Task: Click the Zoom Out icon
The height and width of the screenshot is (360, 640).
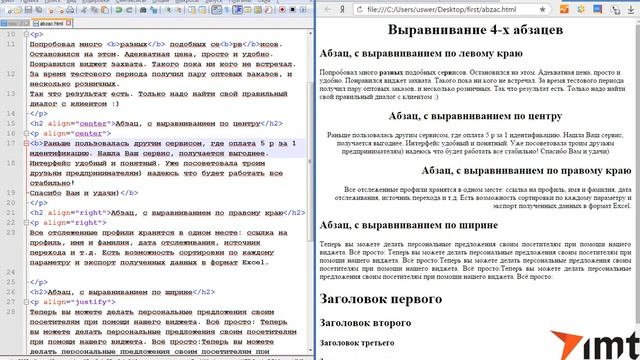Action: 179,9
